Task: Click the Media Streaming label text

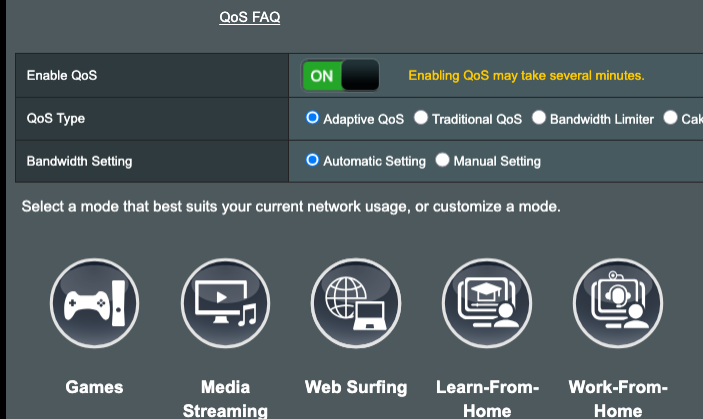Action: pyautogui.click(x=225, y=398)
